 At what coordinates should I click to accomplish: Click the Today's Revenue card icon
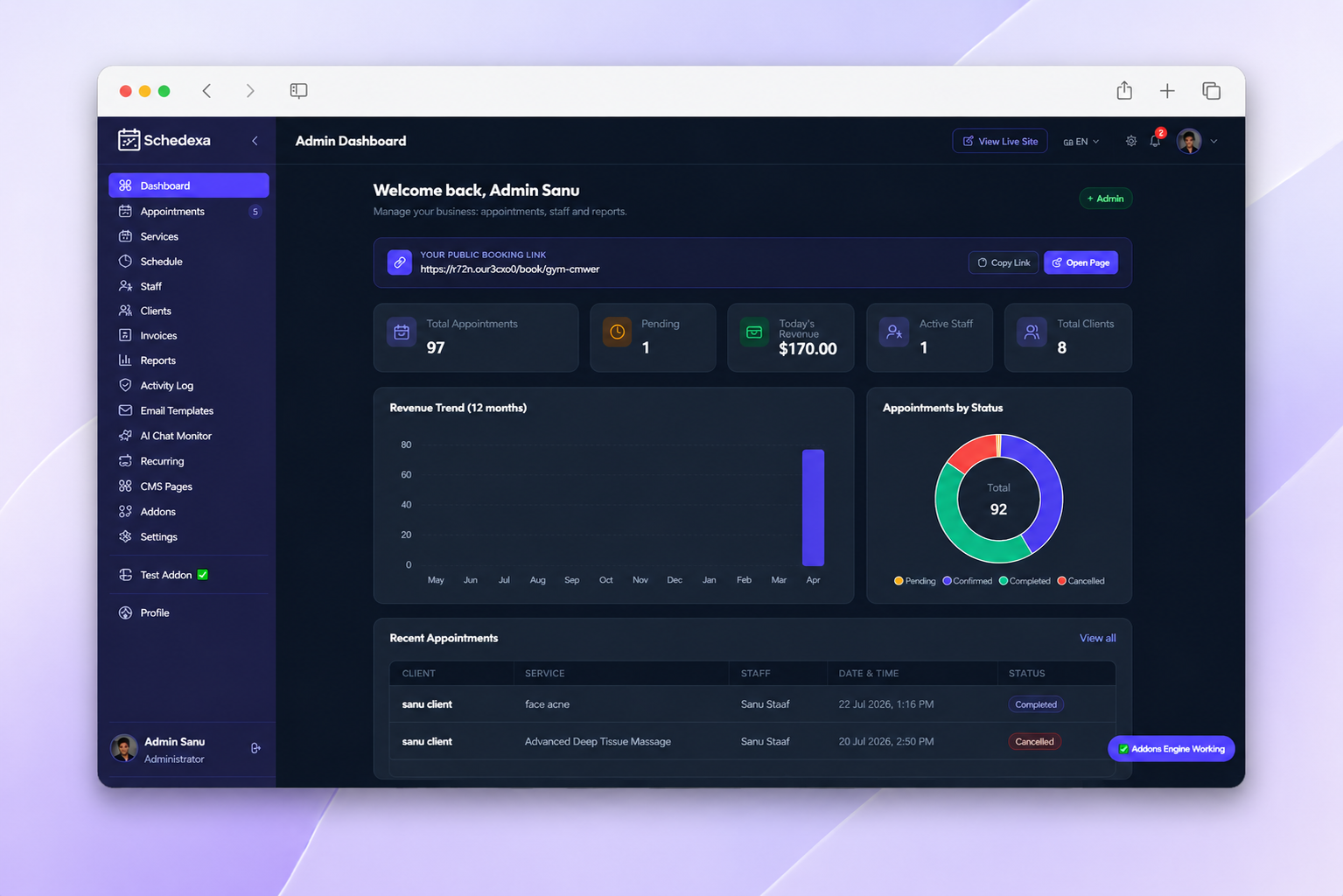[x=754, y=332]
